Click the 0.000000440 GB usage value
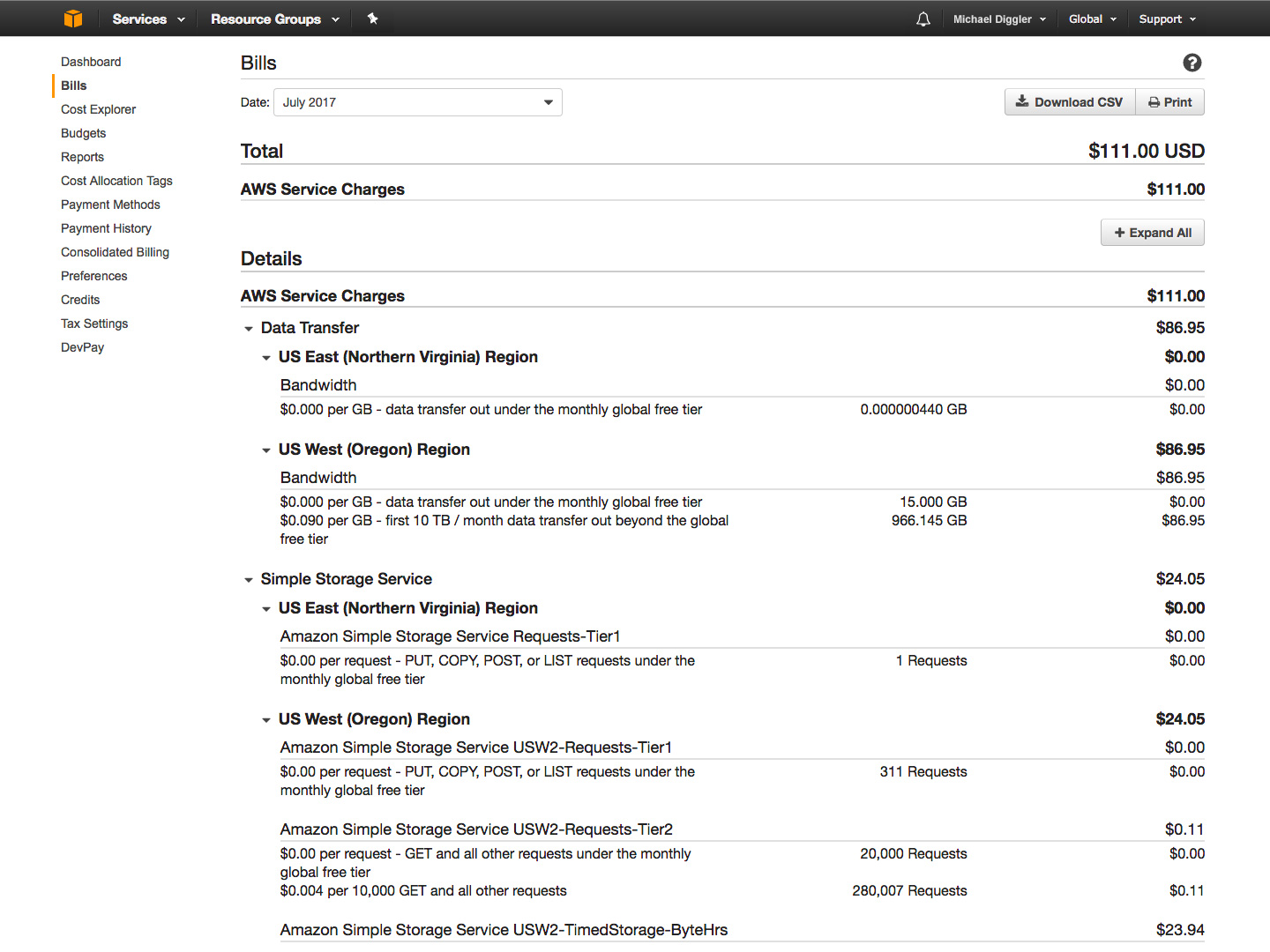Screen dimensions: 1270x952 pos(914,409)
